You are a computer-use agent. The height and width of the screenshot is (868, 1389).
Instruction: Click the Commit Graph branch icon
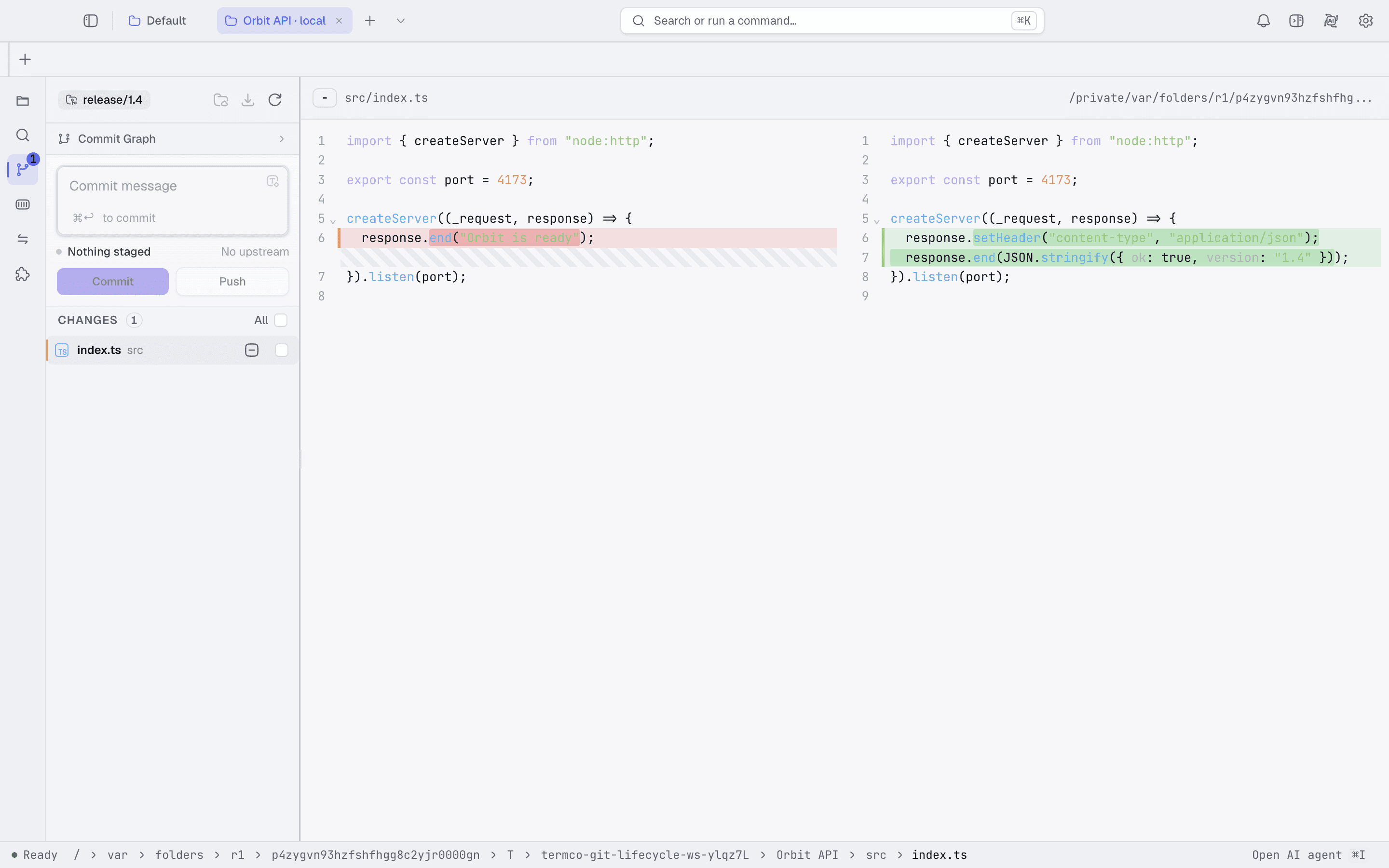click(64, 139)
